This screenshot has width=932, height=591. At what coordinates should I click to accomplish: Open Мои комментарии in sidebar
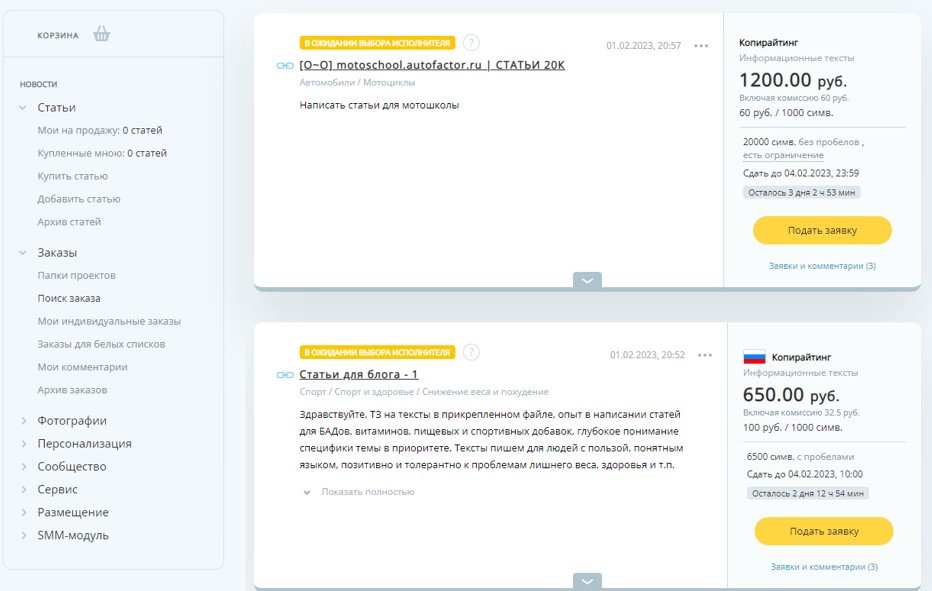(x=83, y=367)
